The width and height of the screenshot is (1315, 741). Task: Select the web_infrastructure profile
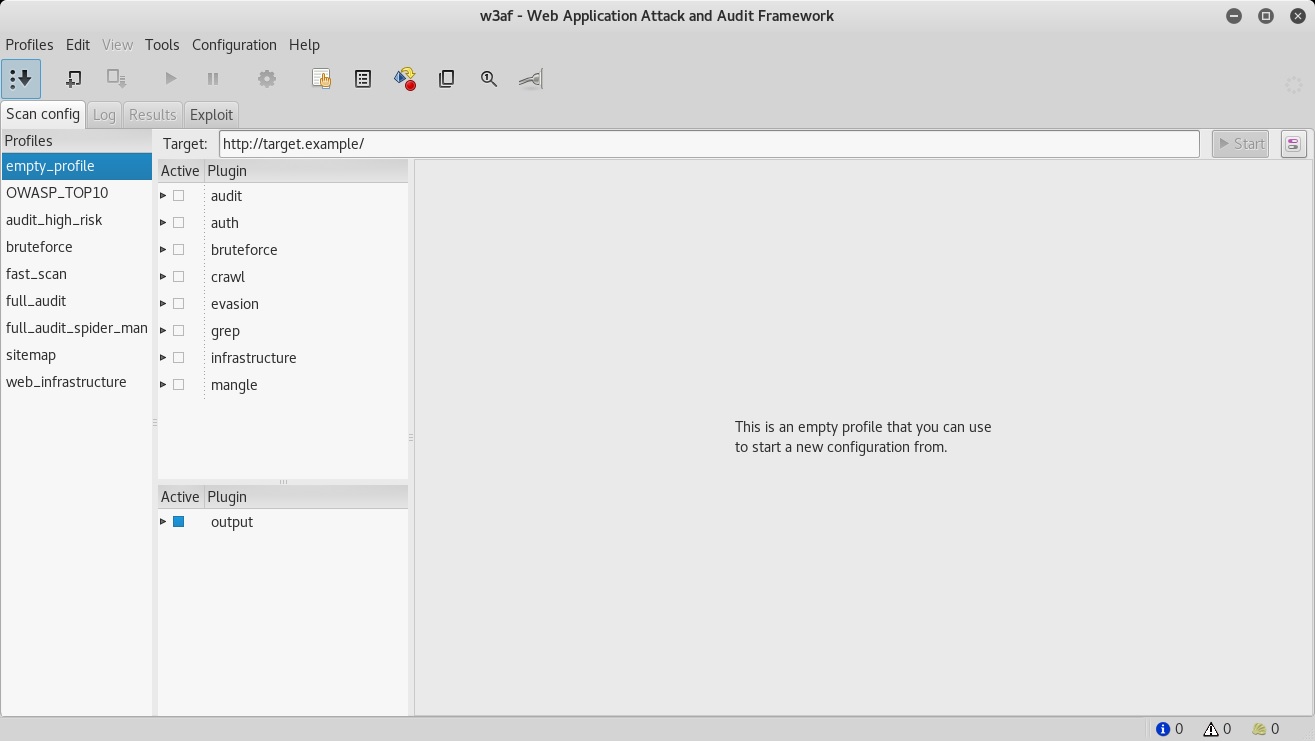[x=76, y=382]
